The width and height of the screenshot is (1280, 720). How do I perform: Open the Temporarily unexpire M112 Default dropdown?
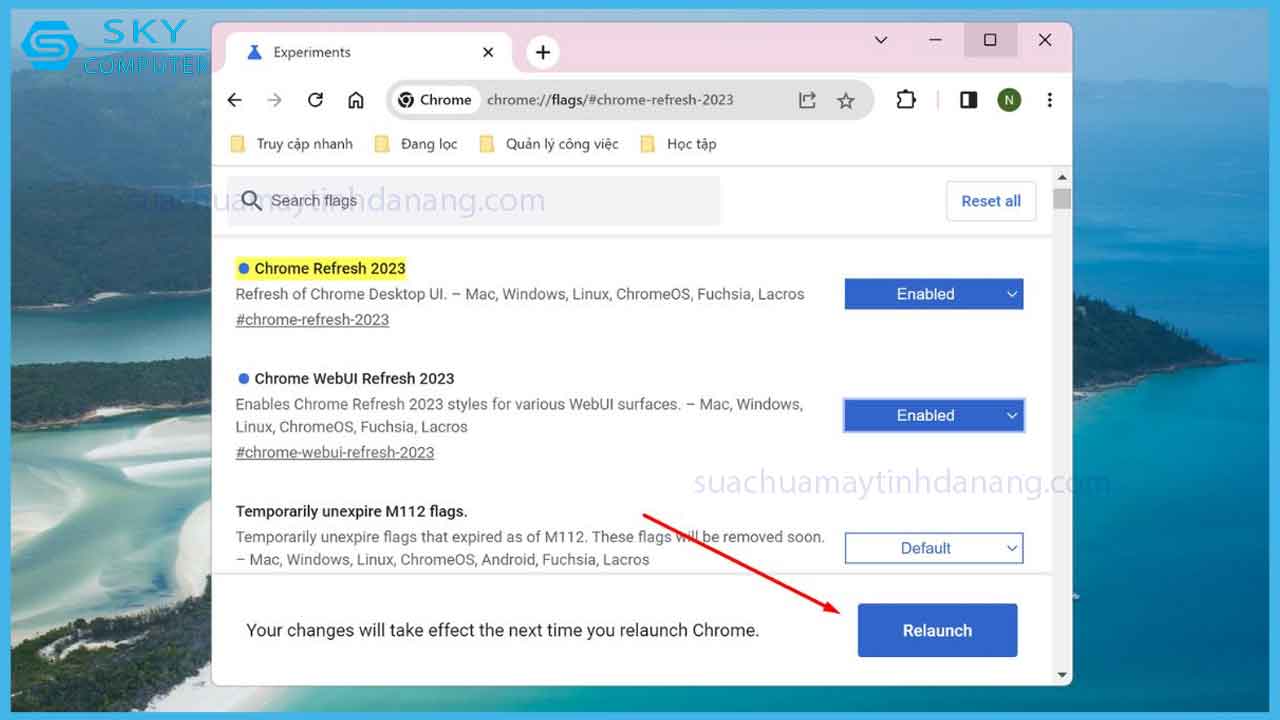tap(934, 548)
